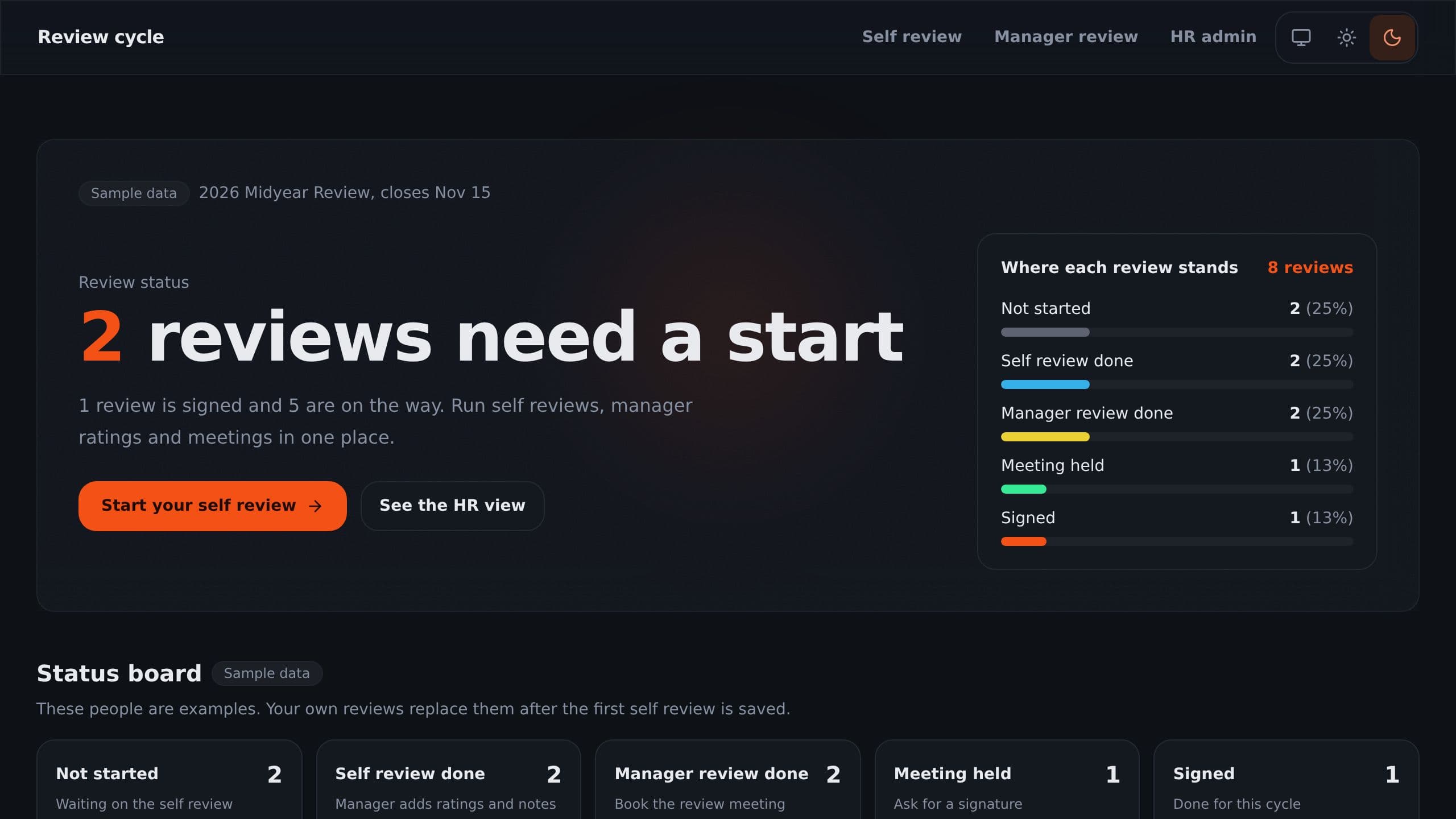Click the Meeting held green bar

1024,489
